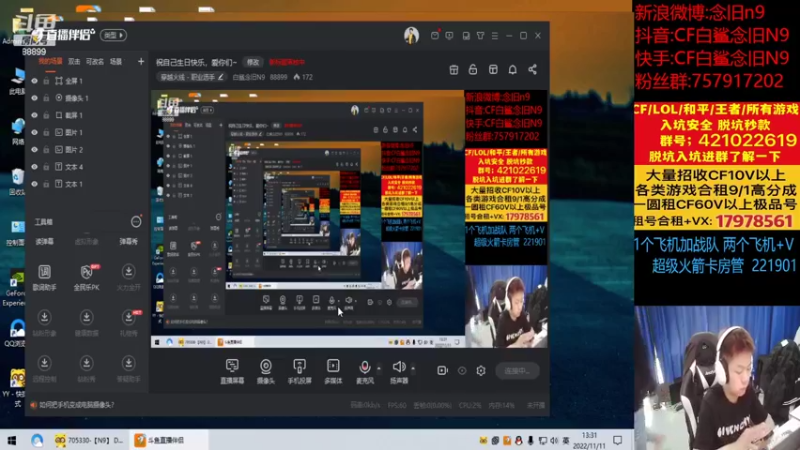This screenshot has width=800, height=450.
Task: Hide the 摄像头 1 source
Action: [34, 98]
